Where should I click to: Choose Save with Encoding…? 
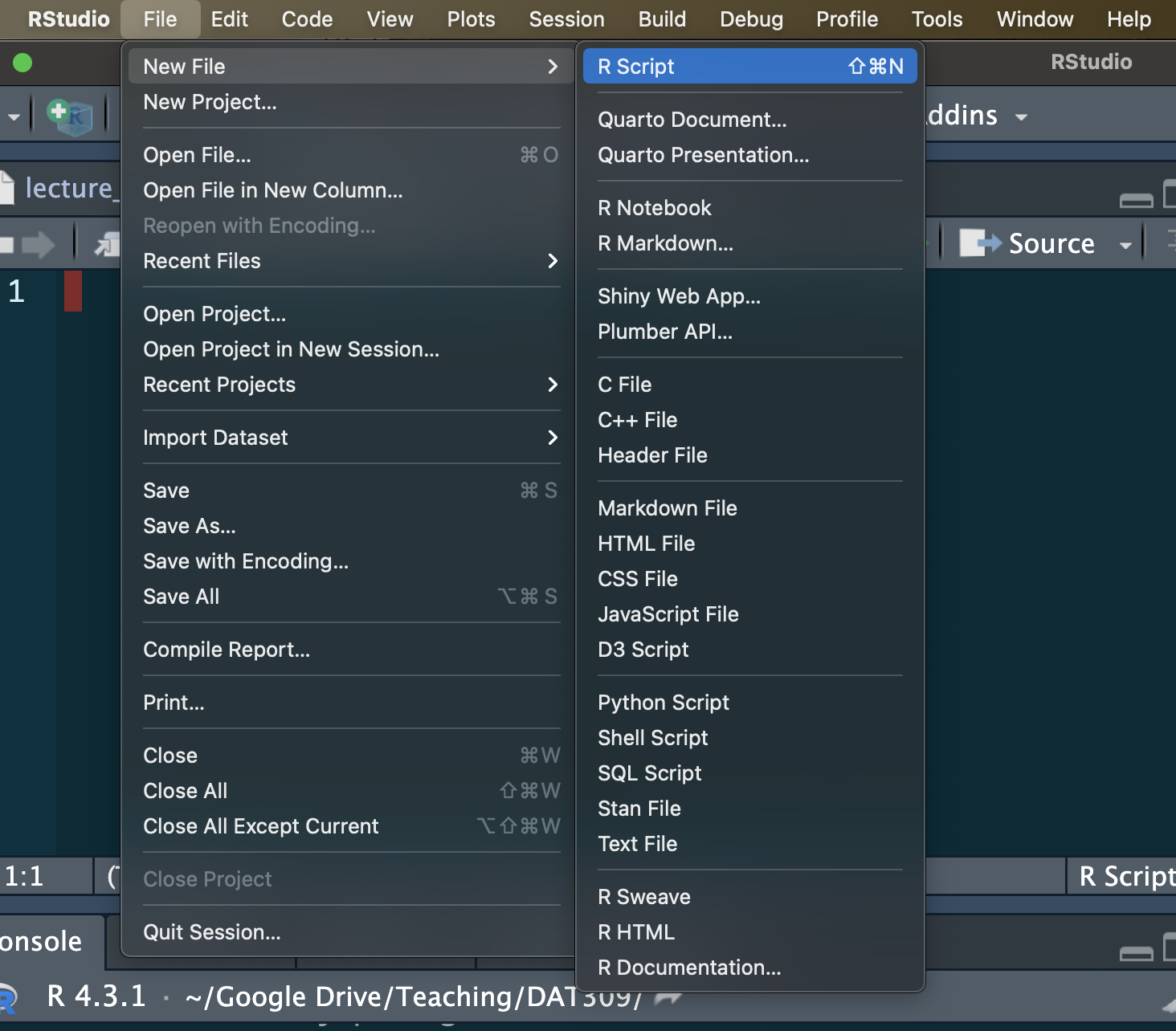click(x=351, y=560)
